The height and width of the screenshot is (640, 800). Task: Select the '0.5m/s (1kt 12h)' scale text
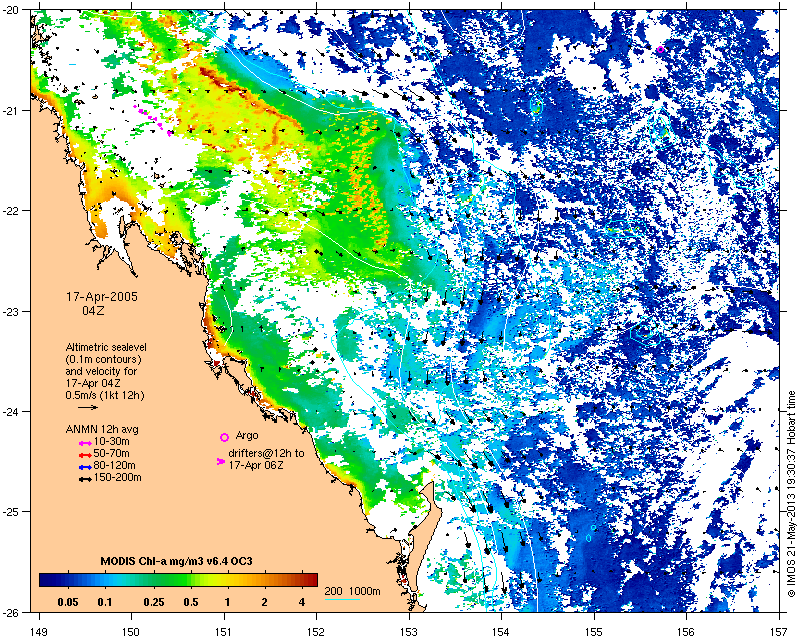point(105,395)
